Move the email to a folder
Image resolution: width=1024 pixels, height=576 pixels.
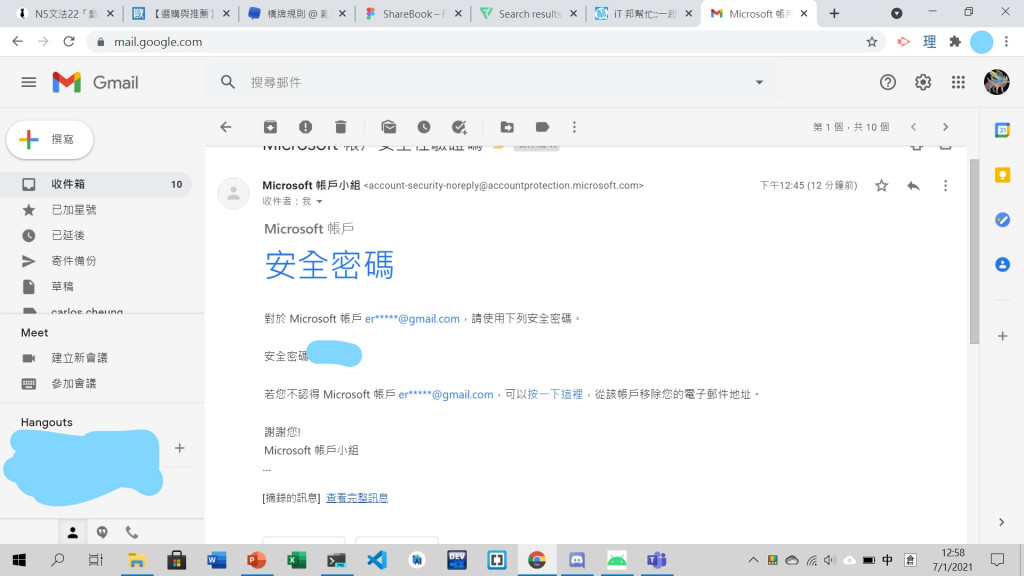coord(507,127)
